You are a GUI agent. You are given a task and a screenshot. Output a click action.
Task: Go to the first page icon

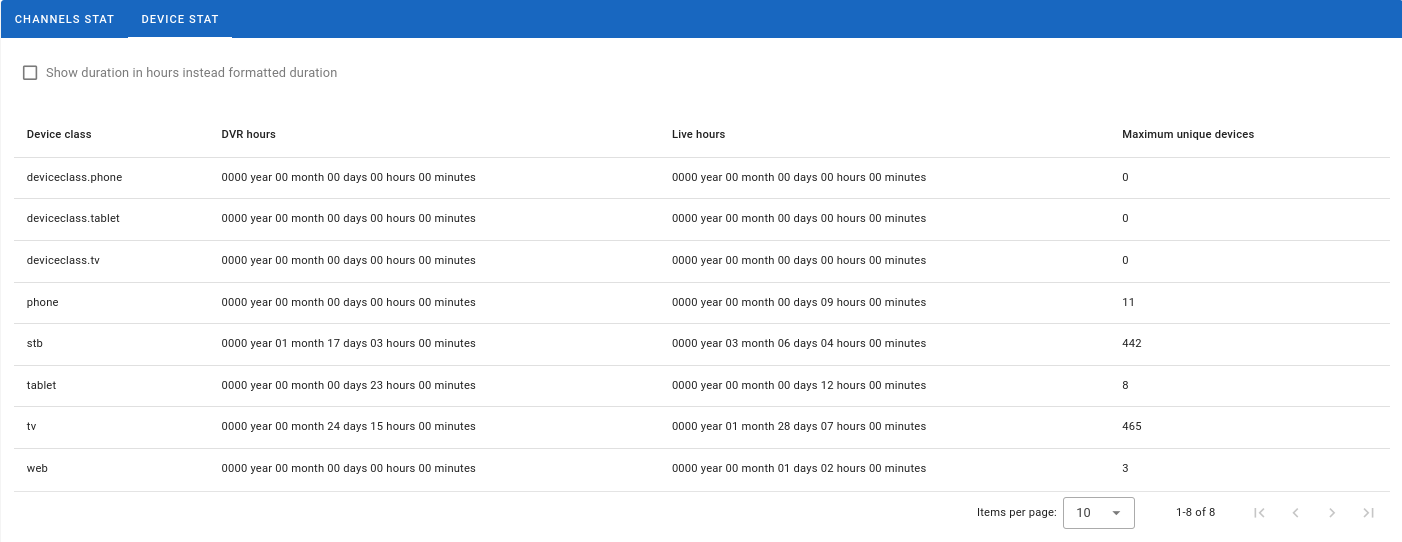point(1259,513)
